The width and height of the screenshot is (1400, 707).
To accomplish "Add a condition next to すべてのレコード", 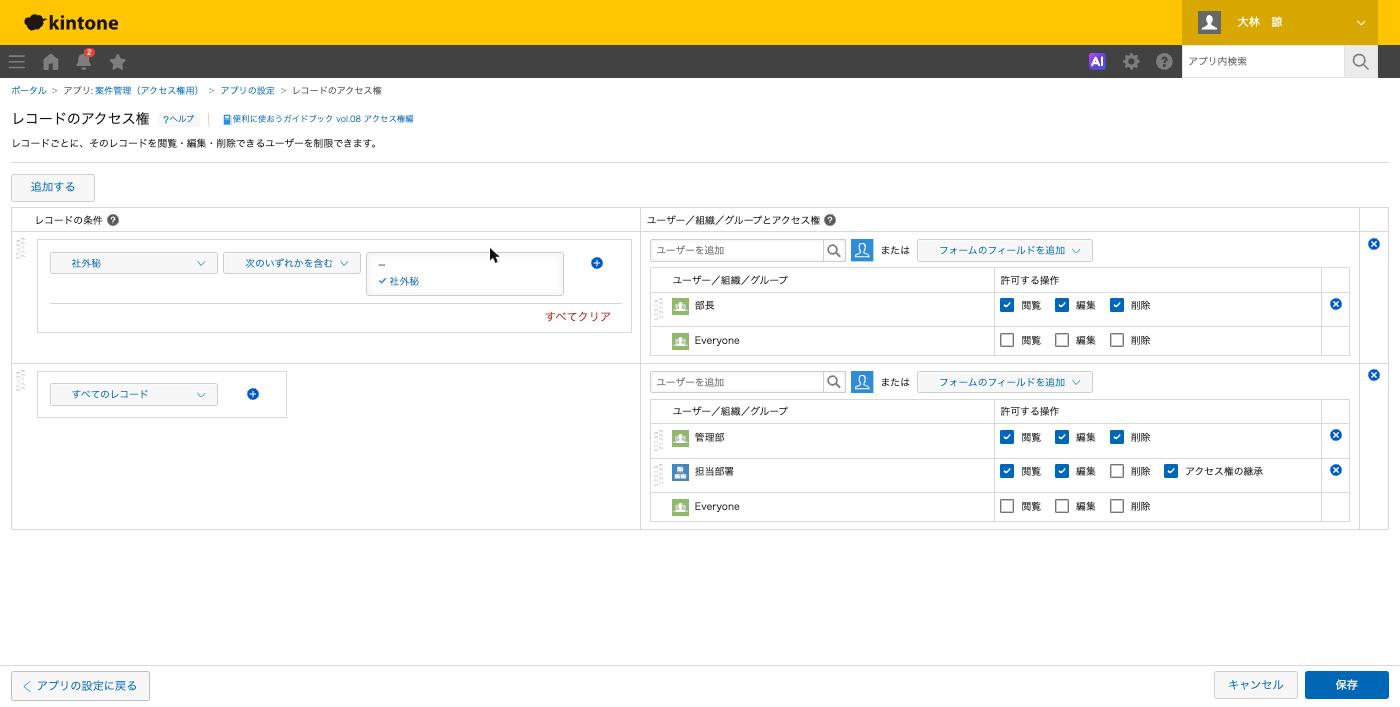I will click(x=253, y=394).
